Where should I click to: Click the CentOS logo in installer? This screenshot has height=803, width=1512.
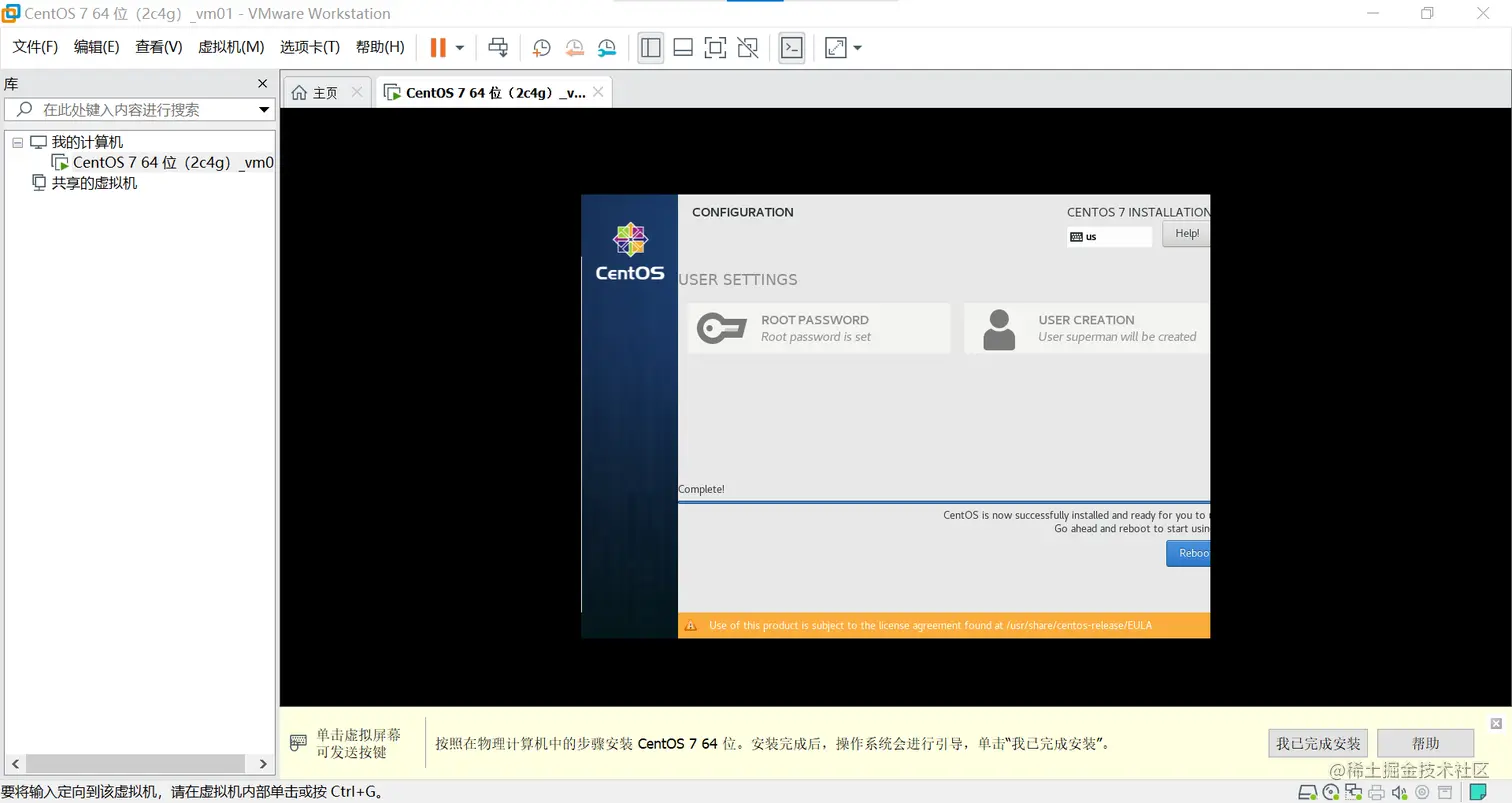tap(630, 251)
